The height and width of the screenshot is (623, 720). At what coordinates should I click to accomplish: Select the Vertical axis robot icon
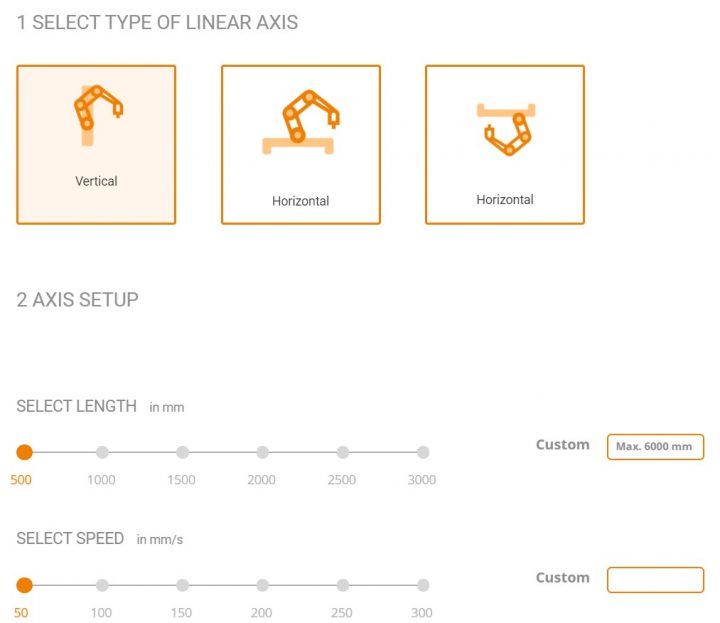(95, 112)
